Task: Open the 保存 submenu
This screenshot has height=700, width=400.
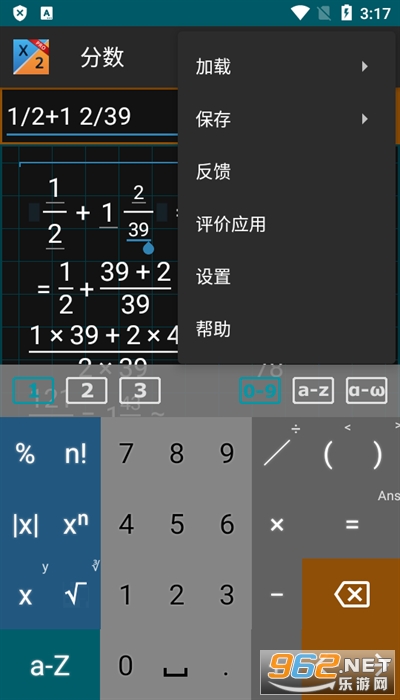Action: tap(286, 119)
